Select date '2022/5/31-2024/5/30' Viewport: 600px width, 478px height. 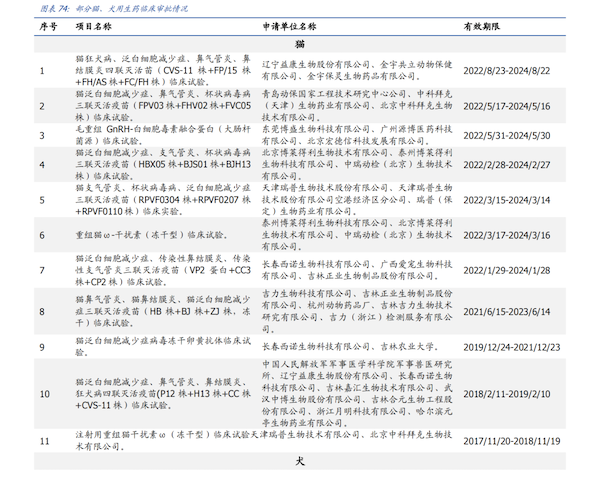507,135
